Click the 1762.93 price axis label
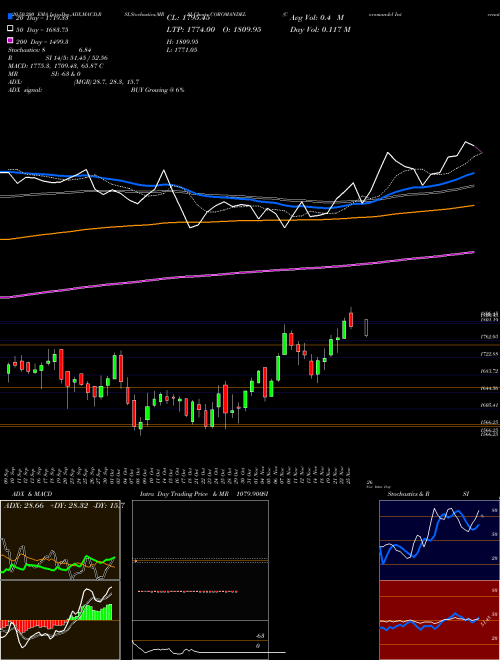Image resolution: width=500 pixels, height=660 pixels. 489,336
